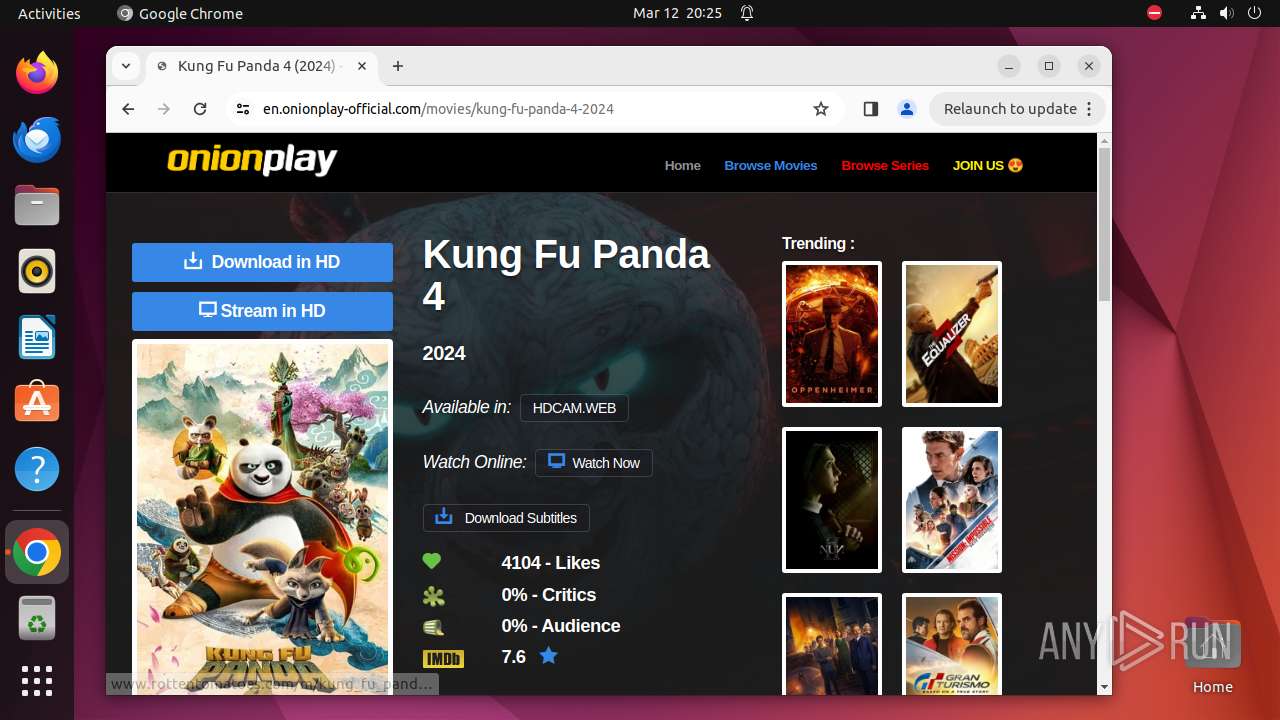
Task: Click the 7.6 IMDb rating value
Action: (513, 657)
